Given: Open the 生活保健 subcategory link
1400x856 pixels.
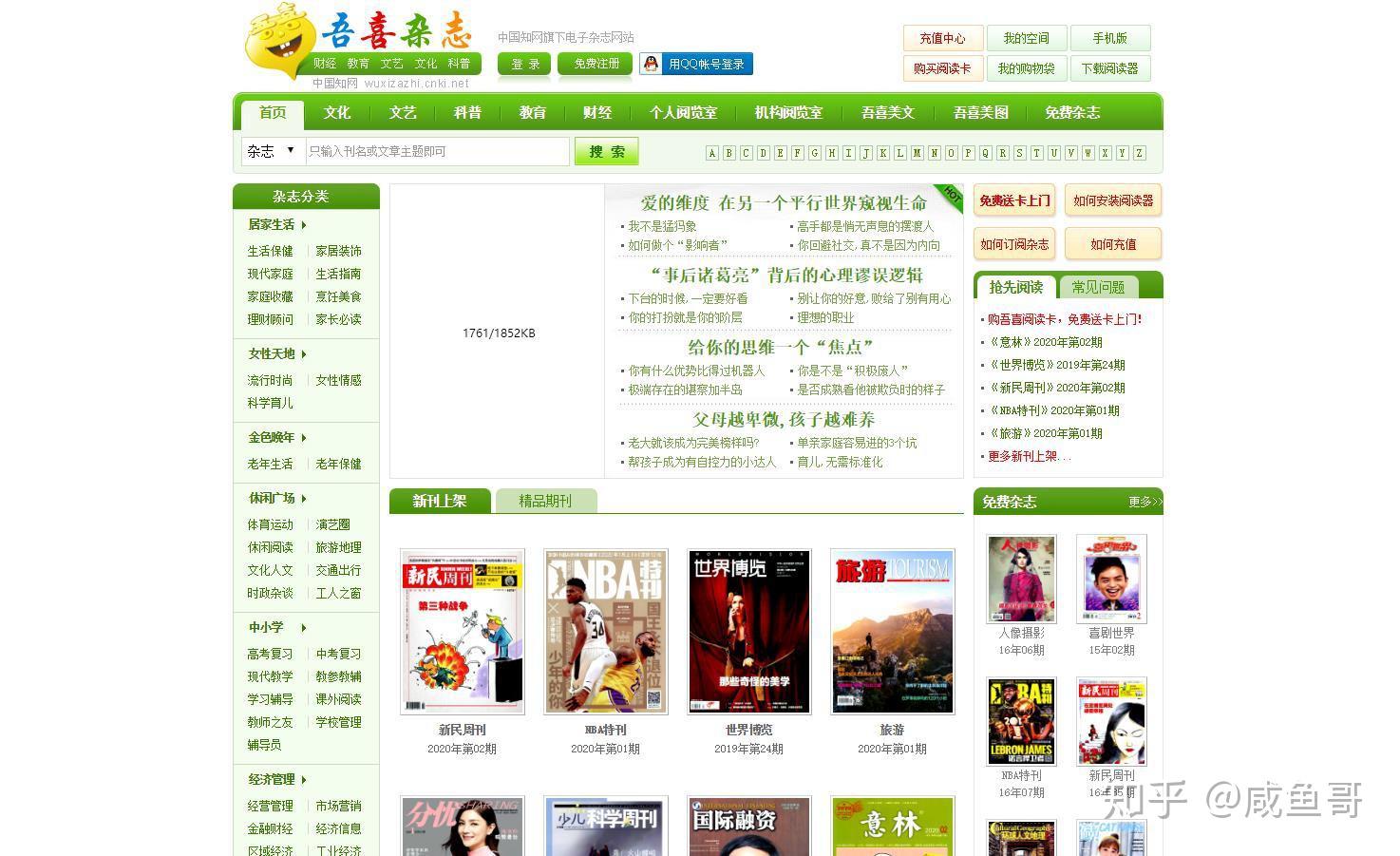Looking at the screenshot, I should click(x=271, y=251).
